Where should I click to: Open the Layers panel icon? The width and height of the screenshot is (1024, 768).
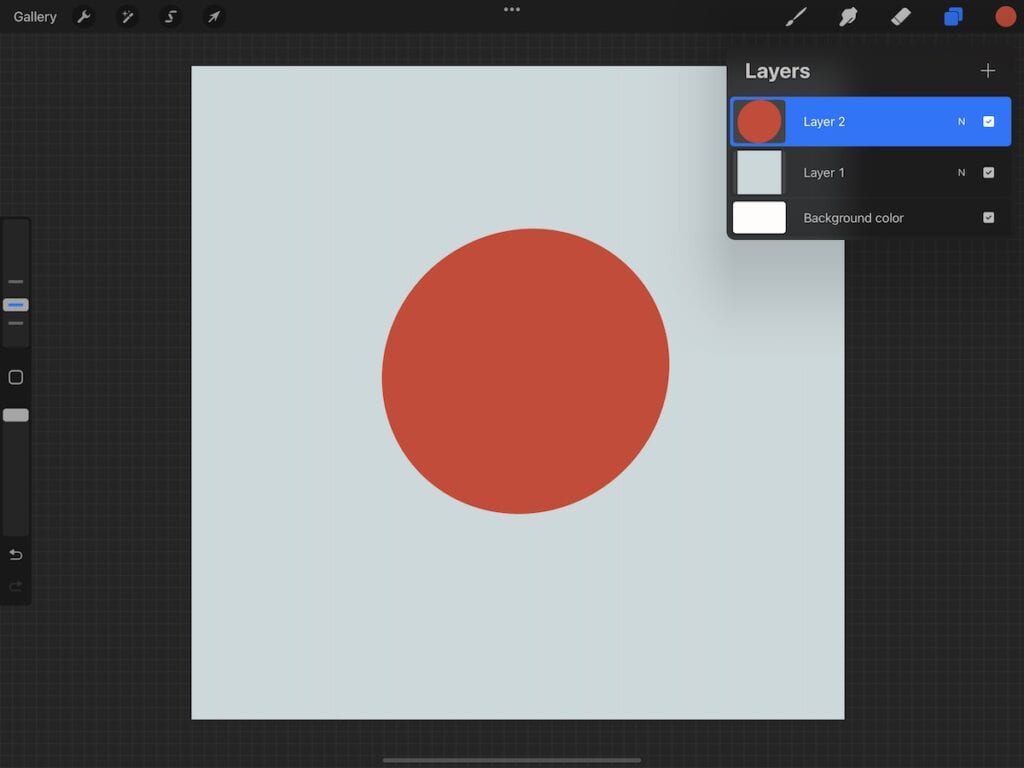point(952,16)
